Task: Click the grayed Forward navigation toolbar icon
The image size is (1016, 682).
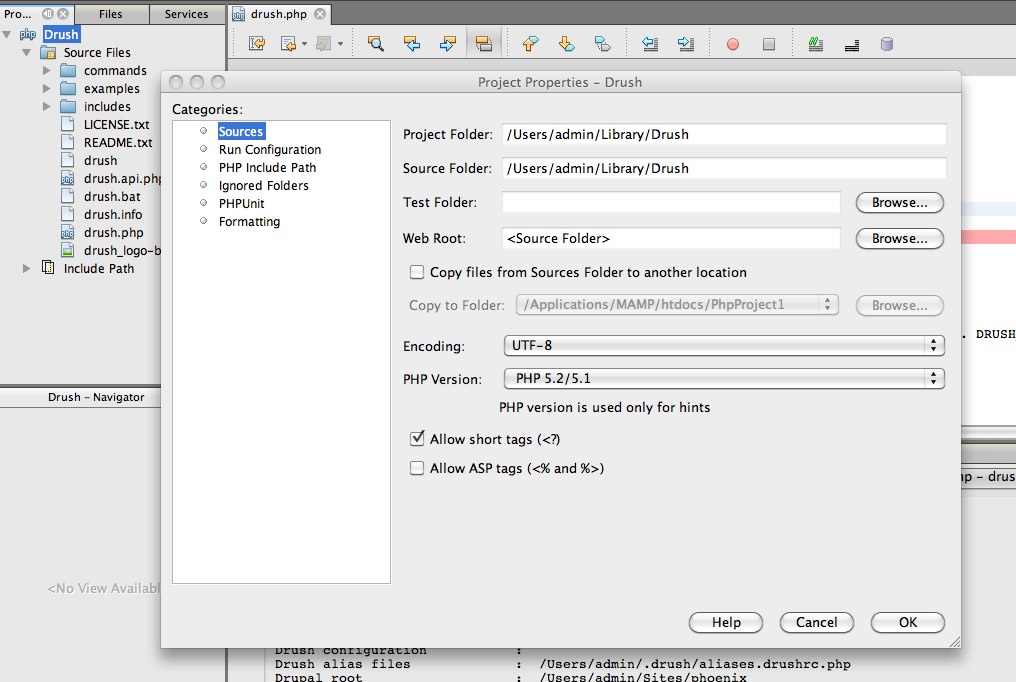Action: 323,43
